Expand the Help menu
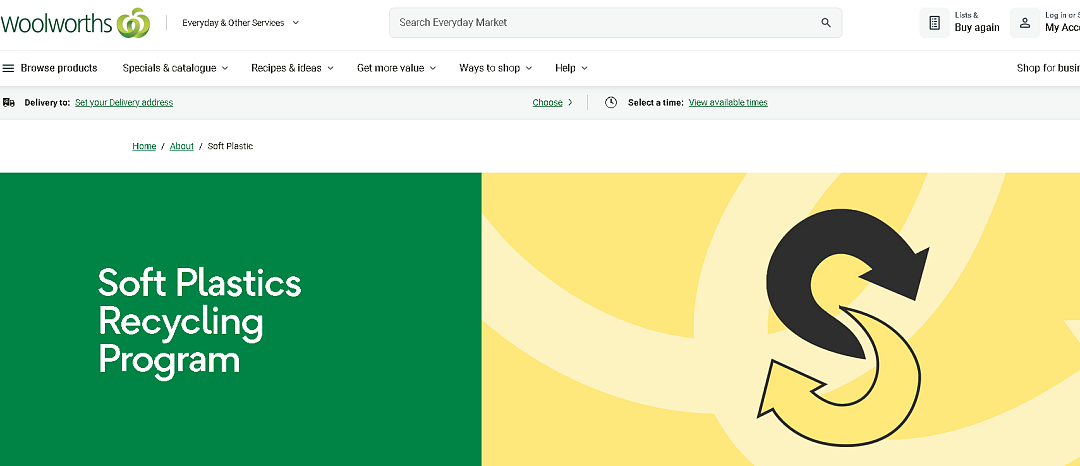The width and height of the screenshot is (1080, 466). [571, 68]
